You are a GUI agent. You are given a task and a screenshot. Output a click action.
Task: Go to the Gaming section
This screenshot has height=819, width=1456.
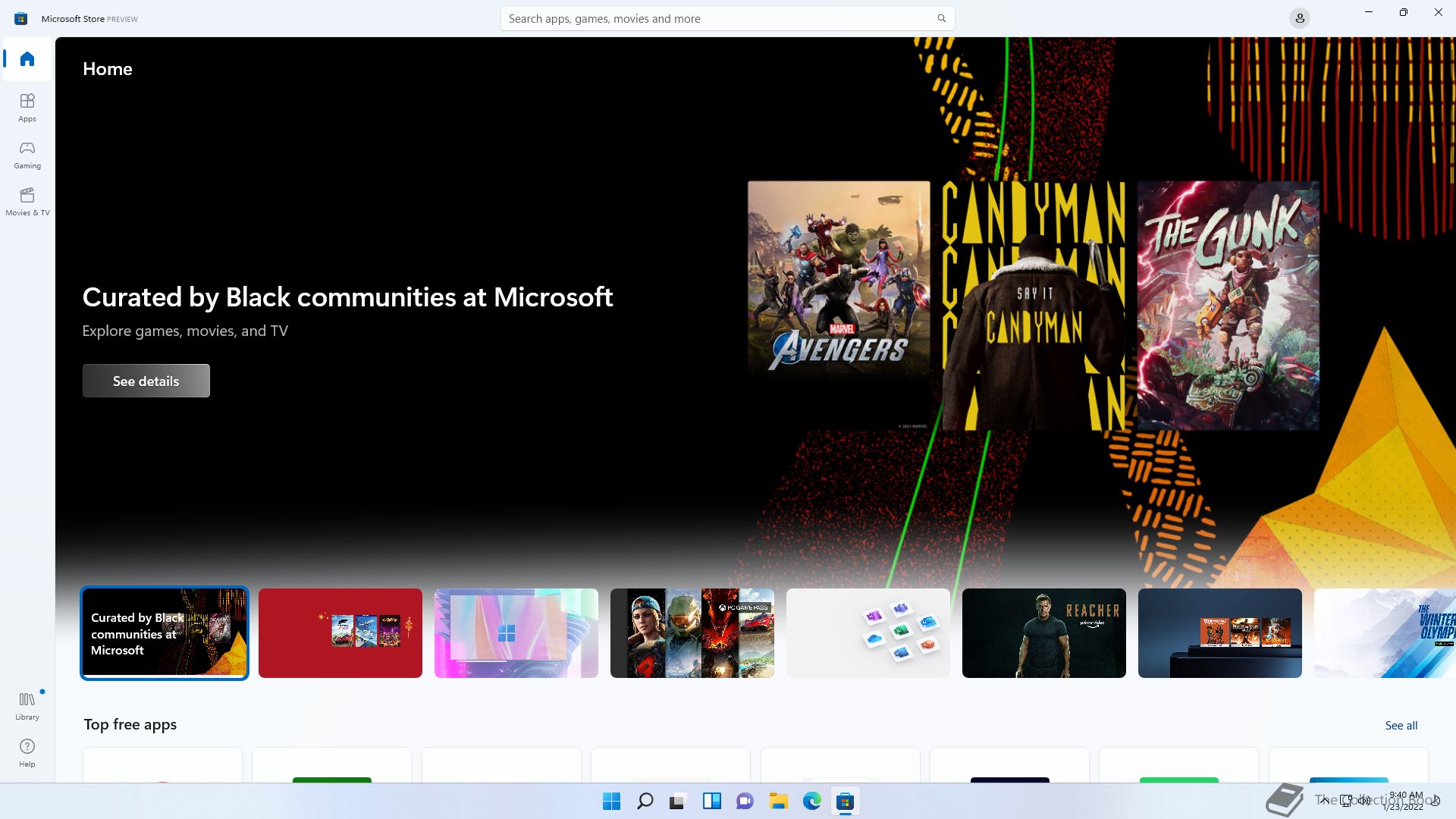[27, 155]
